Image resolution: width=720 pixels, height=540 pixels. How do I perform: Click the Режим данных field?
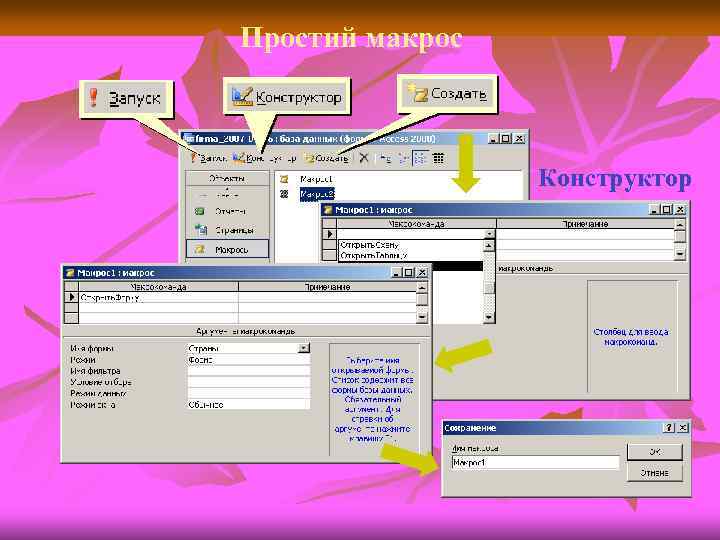248,394
